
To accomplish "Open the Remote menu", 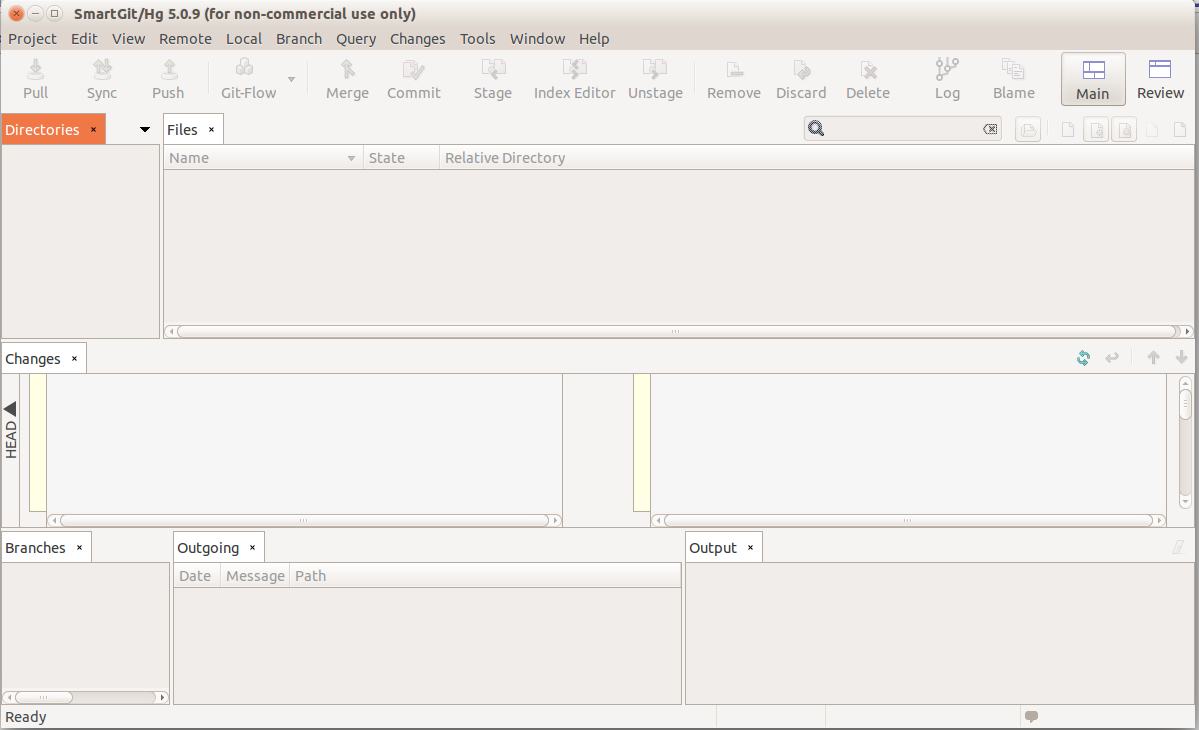I will (185, 39).
